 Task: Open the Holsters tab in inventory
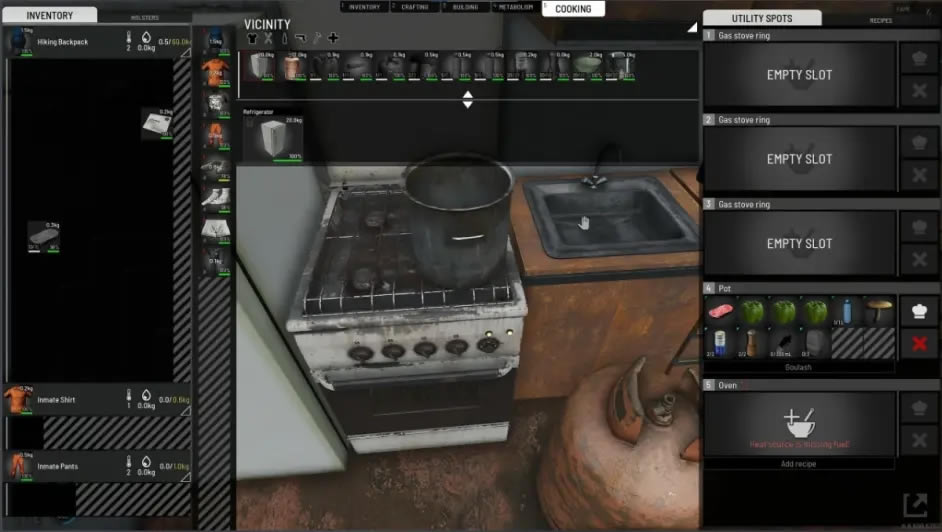(144, 18)
